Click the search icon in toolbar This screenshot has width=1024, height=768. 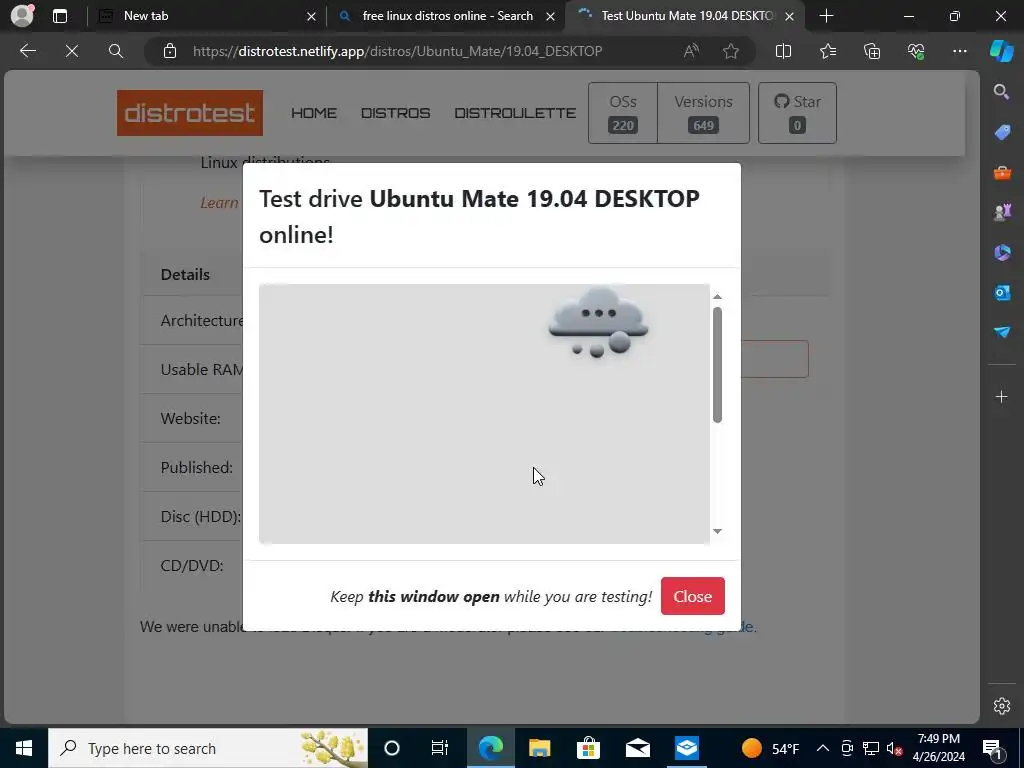(x=116, y=51)
